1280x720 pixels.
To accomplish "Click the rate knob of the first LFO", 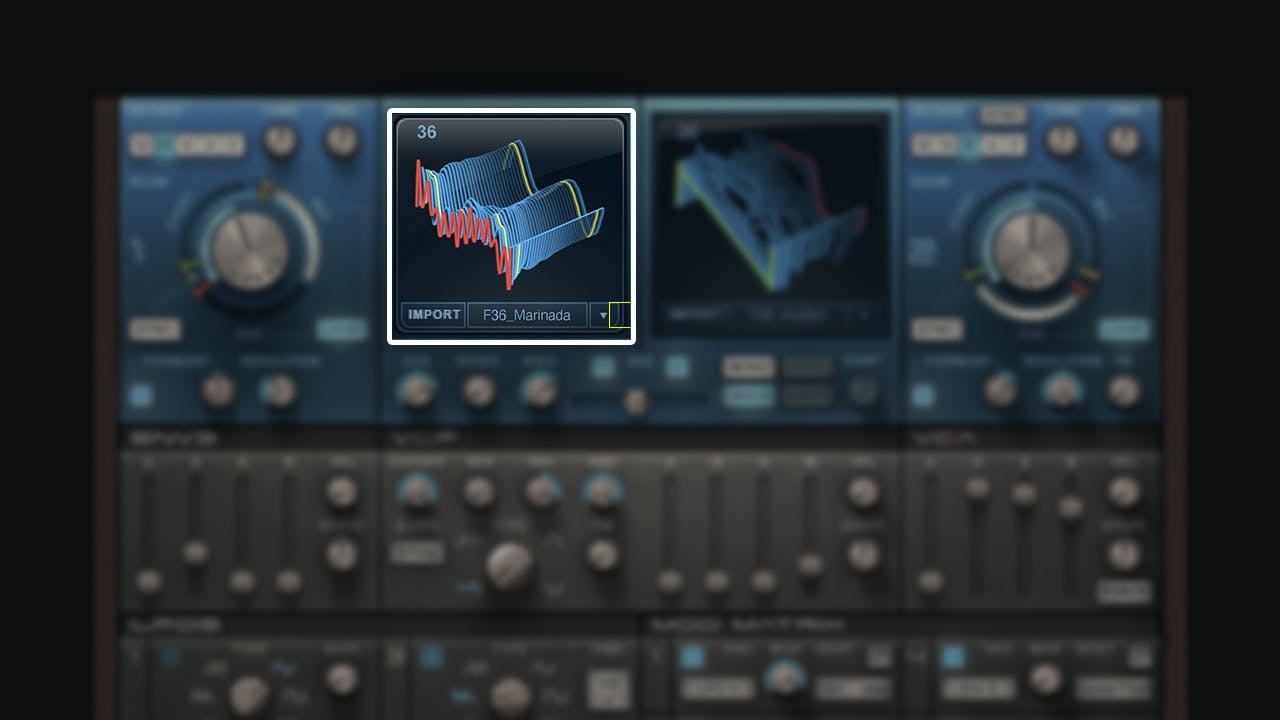I will pos(247,690).
